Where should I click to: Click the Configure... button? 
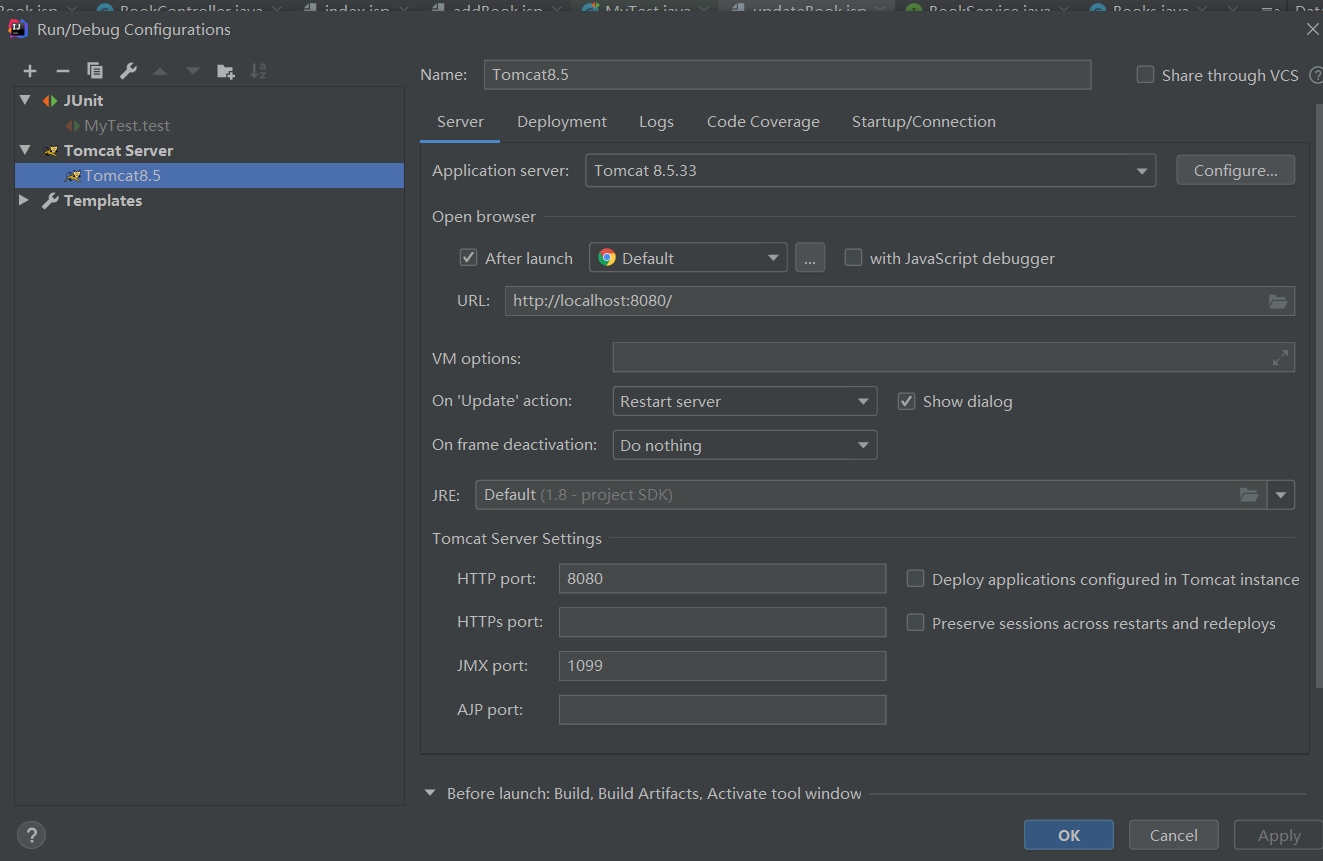(1235, 170)
